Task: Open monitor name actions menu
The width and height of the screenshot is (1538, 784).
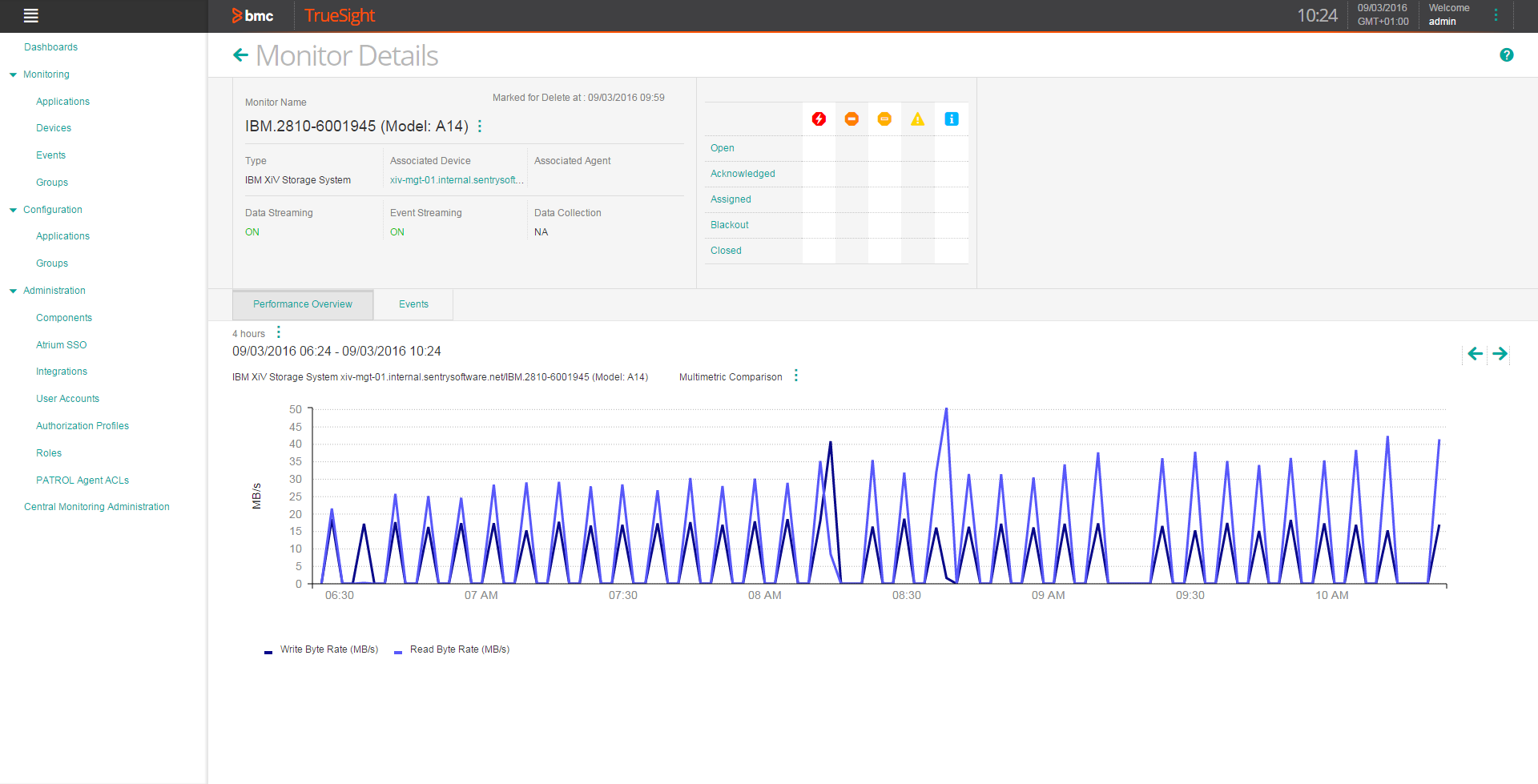Action: click(x=480, y=127)
